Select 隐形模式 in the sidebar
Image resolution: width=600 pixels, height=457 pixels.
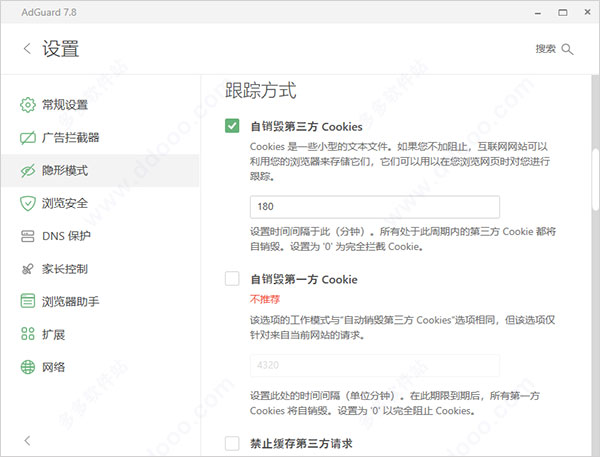pyautogui.click(x=99, y=171)
